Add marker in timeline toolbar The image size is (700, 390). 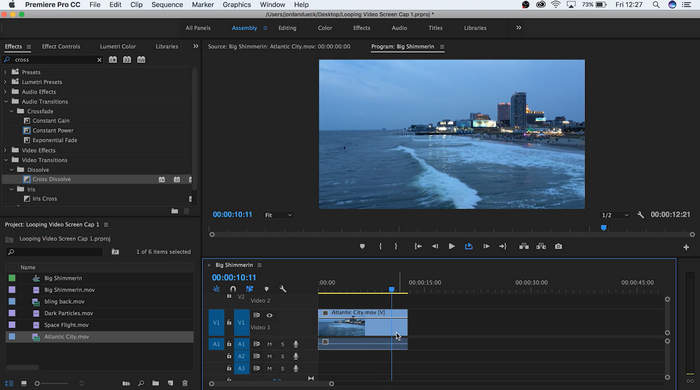[x=267, y=289]
